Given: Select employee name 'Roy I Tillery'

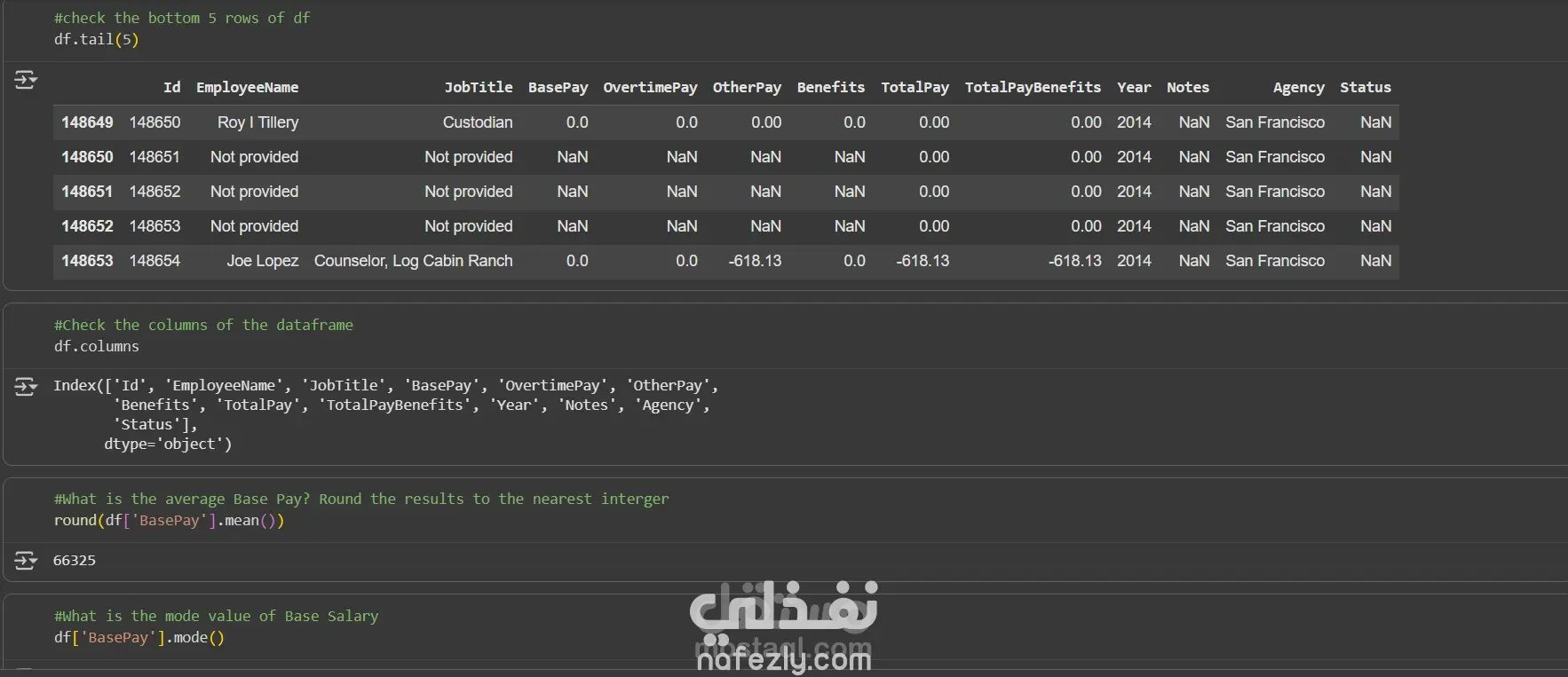Looking at the screenshot, I should (257, 122).
